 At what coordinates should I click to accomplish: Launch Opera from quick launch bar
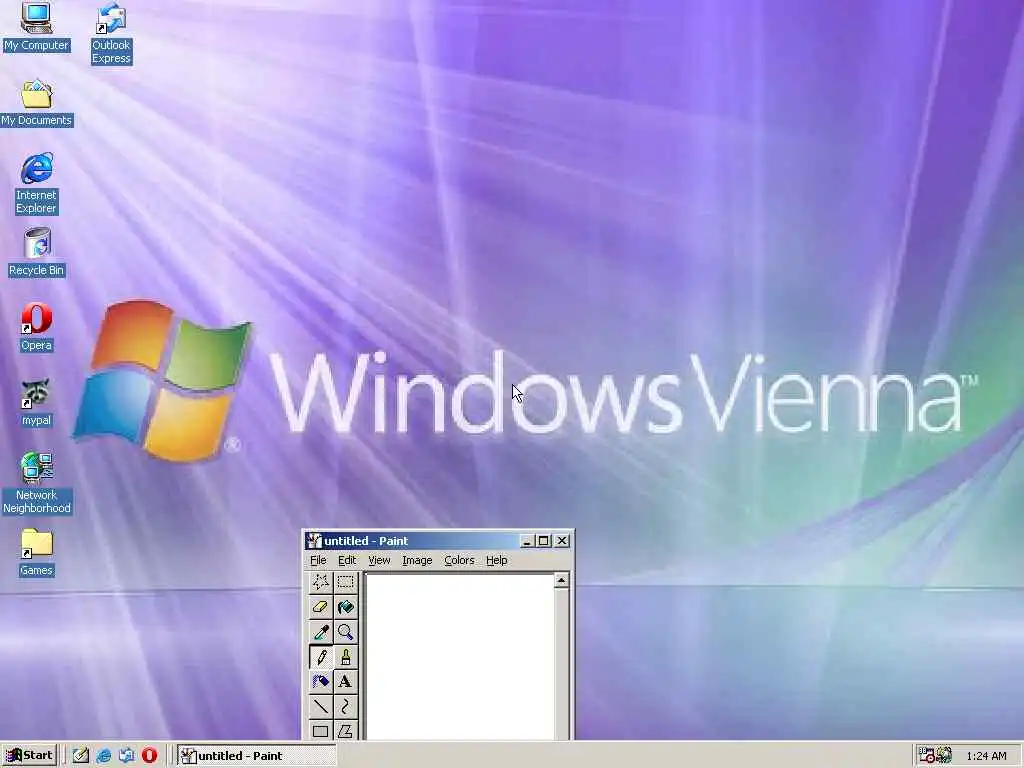pyautogui.click(x=150, y=756)
